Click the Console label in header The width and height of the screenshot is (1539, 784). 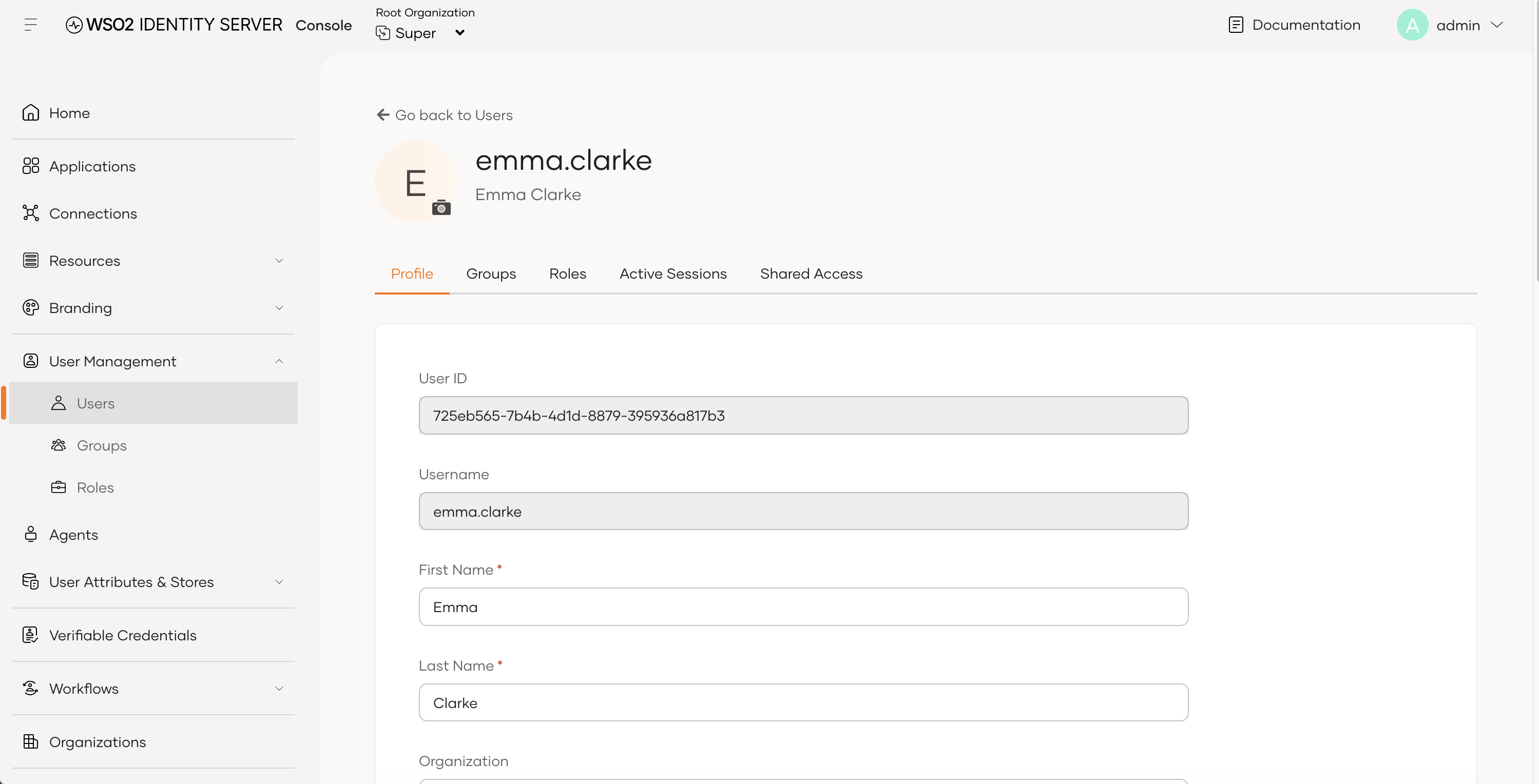(324, 25)
